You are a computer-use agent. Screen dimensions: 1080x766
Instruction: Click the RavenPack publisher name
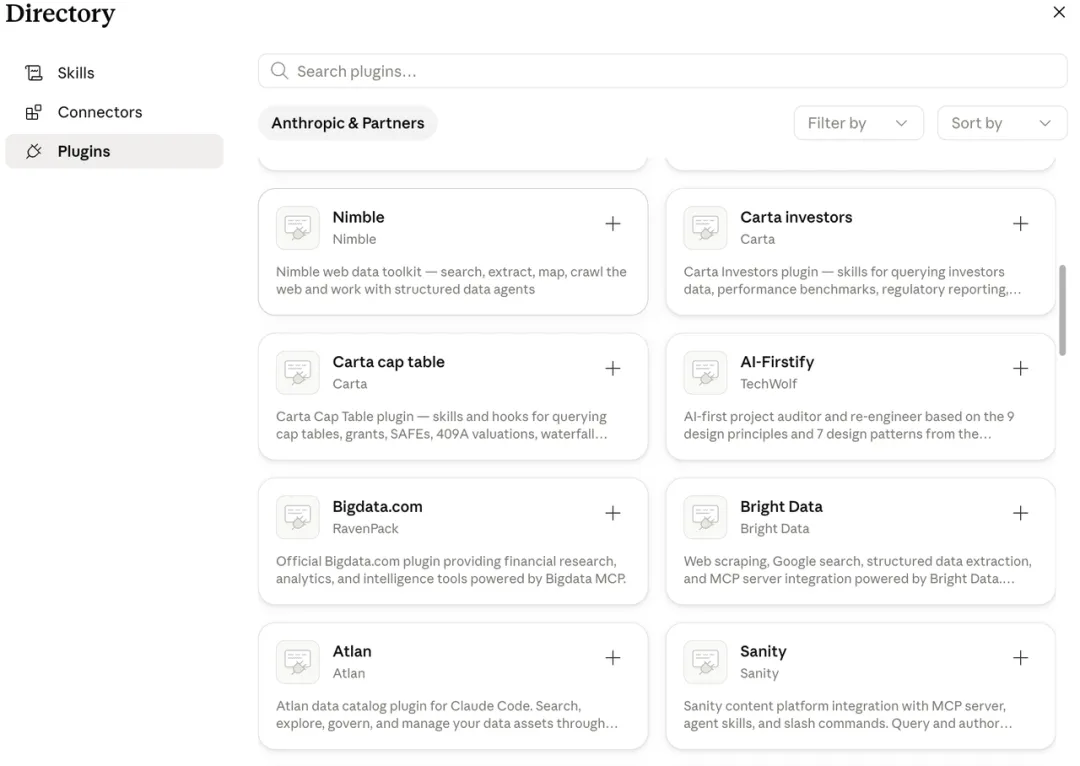365,528
